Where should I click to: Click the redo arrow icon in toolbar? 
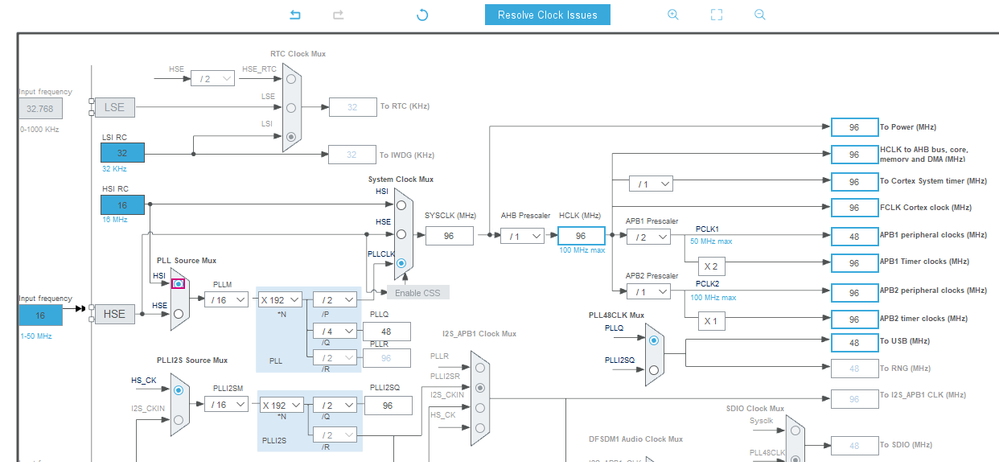tap(338, 15)
